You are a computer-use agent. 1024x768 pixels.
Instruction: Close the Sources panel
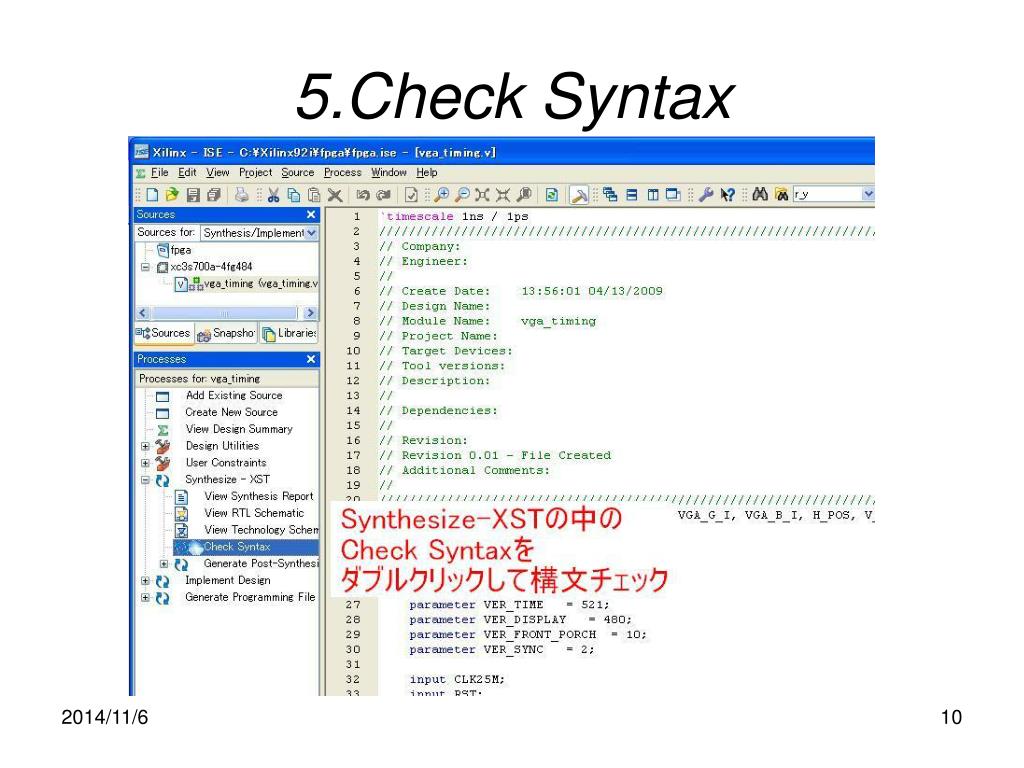[311, 214]
